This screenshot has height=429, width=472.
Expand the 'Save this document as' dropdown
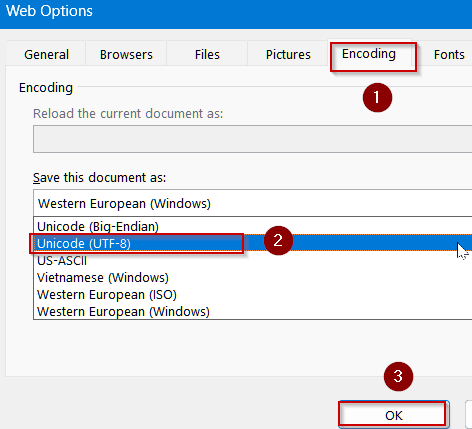pyautogui.click(x=253, y=203)
